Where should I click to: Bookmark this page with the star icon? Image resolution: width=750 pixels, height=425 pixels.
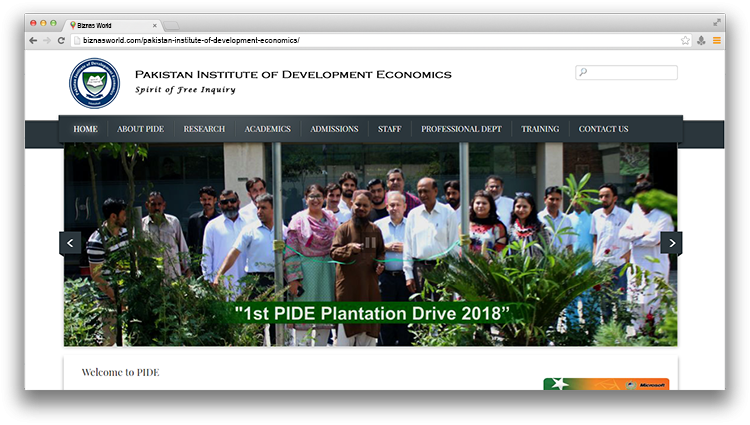pyautogui.click(x=685, y=40)
